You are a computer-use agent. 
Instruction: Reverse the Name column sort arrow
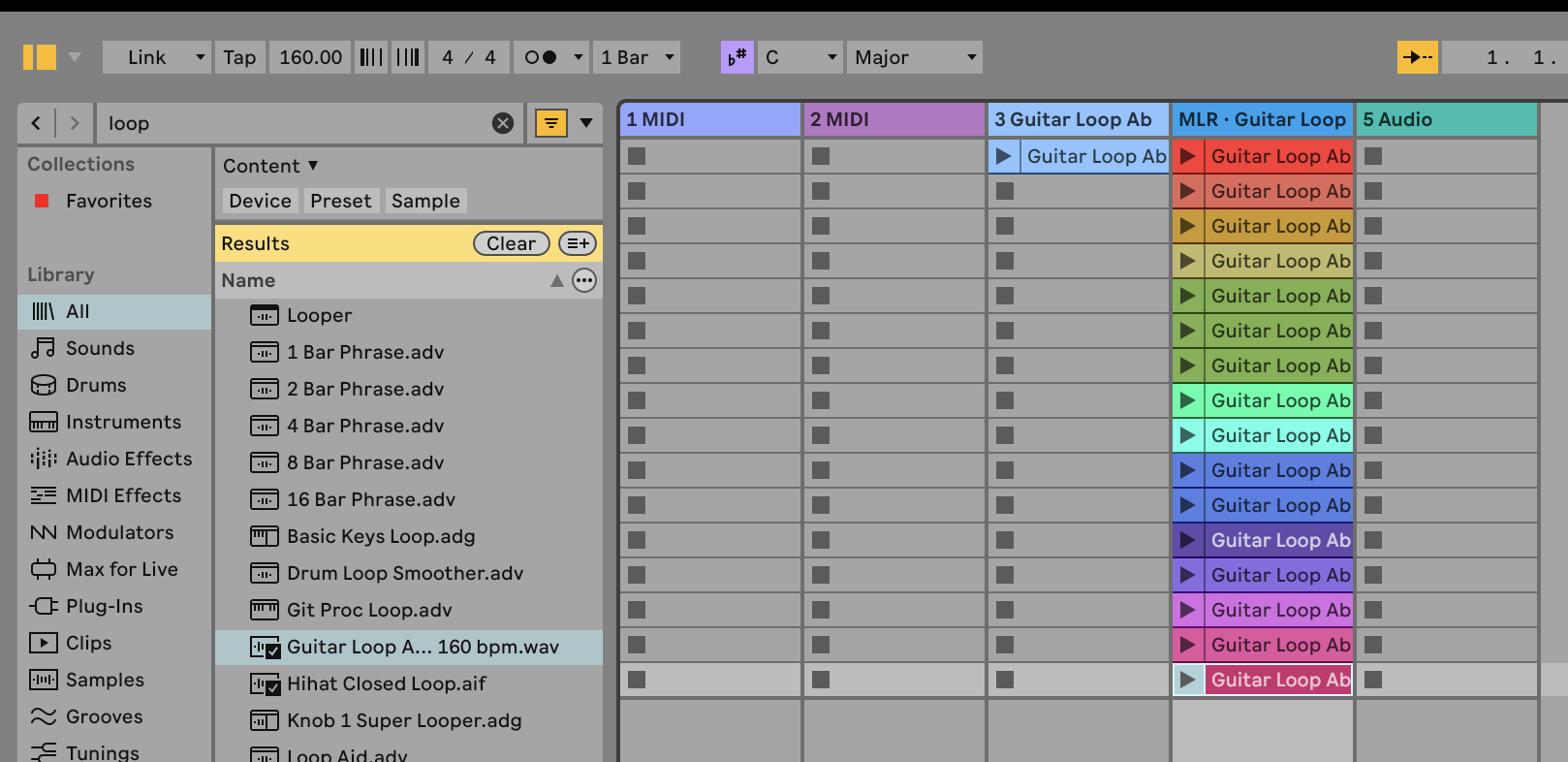[x=556, y=280]
